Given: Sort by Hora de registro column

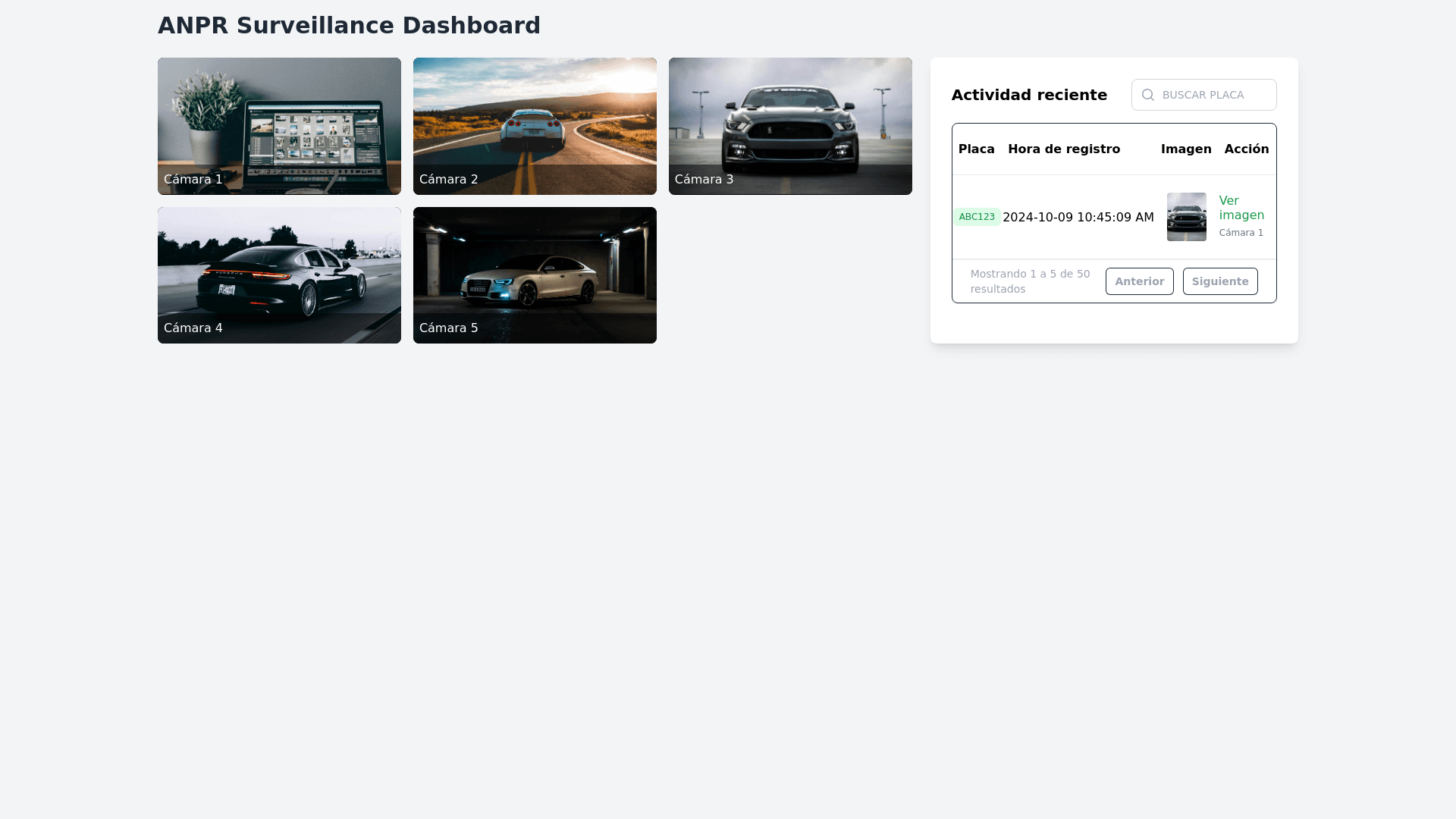Looking at the screenshot, I should [x=1064, y=149].
